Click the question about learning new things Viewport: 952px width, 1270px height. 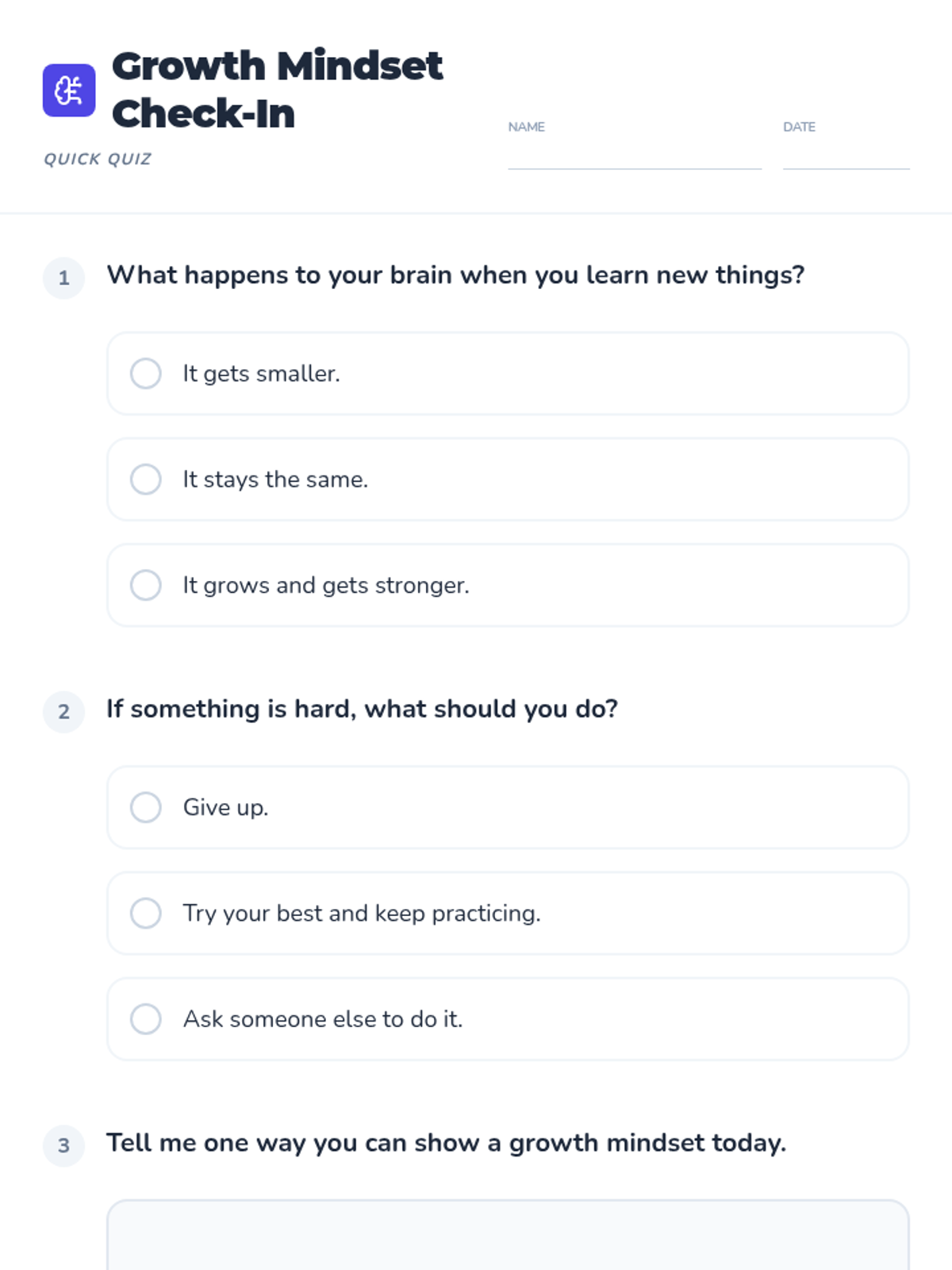pyautogui.click(x=455, y=275)
